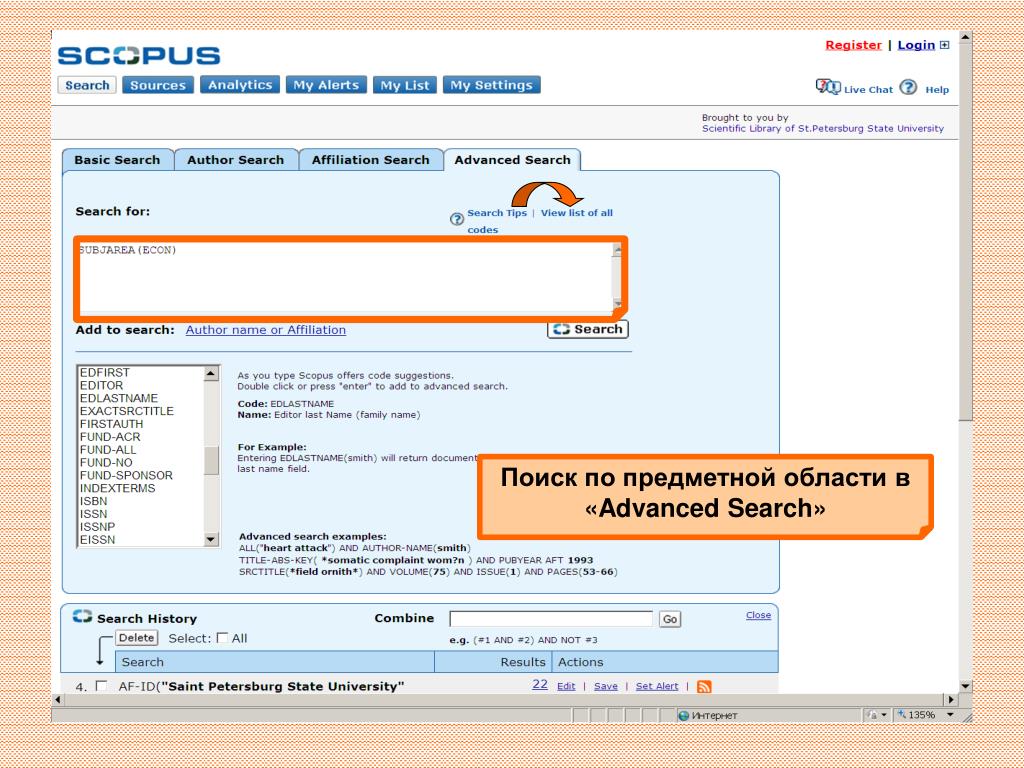The height and width of the screenshot is (768, 1024).
Task: Click the code list scroll down arrow
Action: click(211, 539)
